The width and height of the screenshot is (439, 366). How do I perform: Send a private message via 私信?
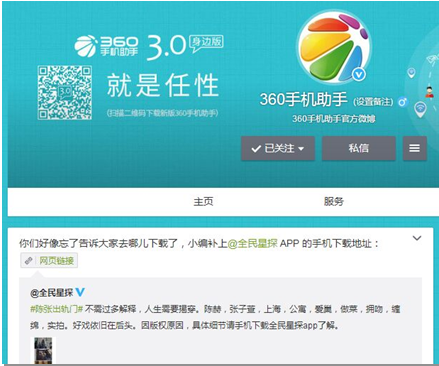click(x=359, y=148)
